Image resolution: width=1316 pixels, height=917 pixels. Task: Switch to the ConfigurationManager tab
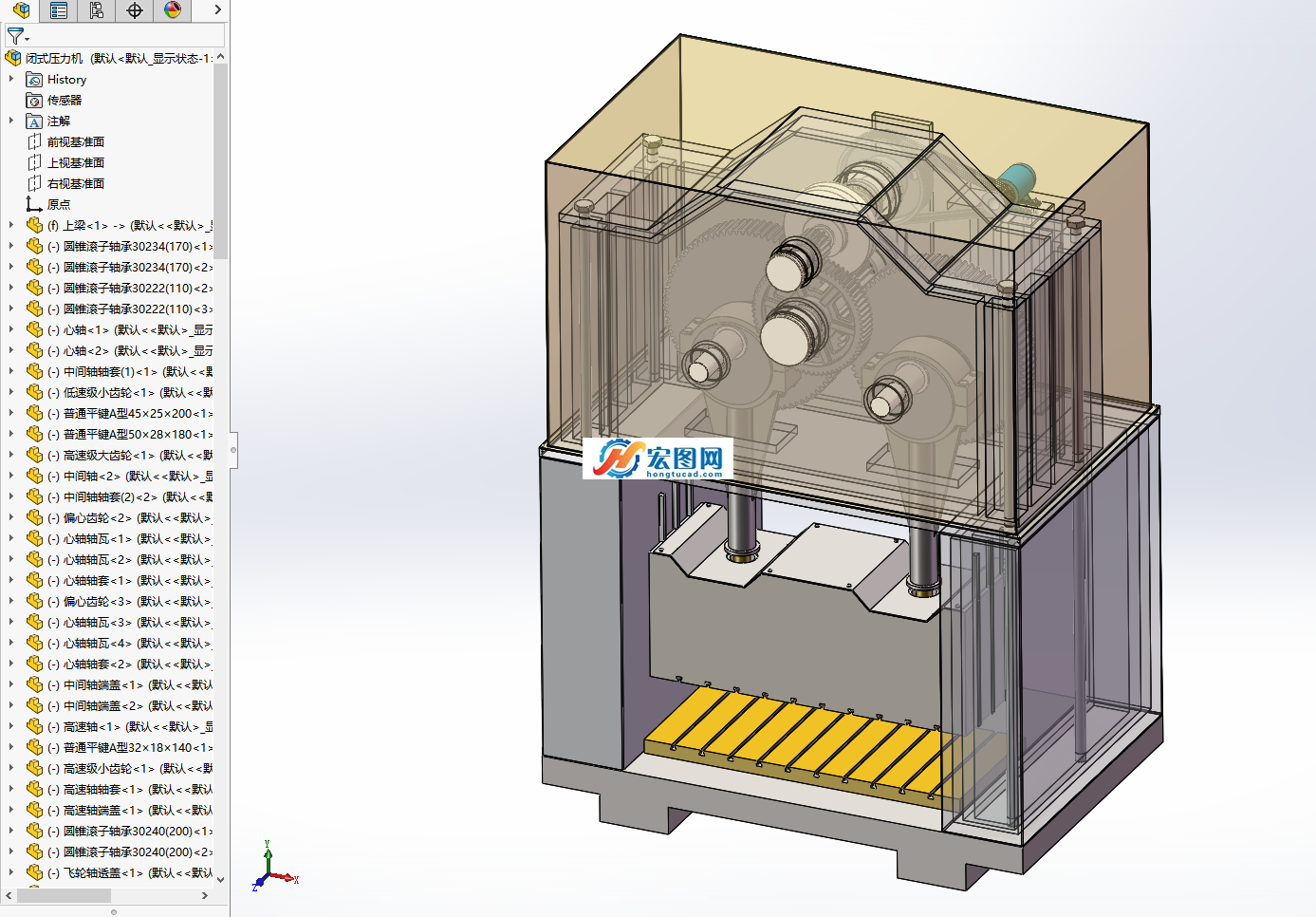tap(97, 10)
